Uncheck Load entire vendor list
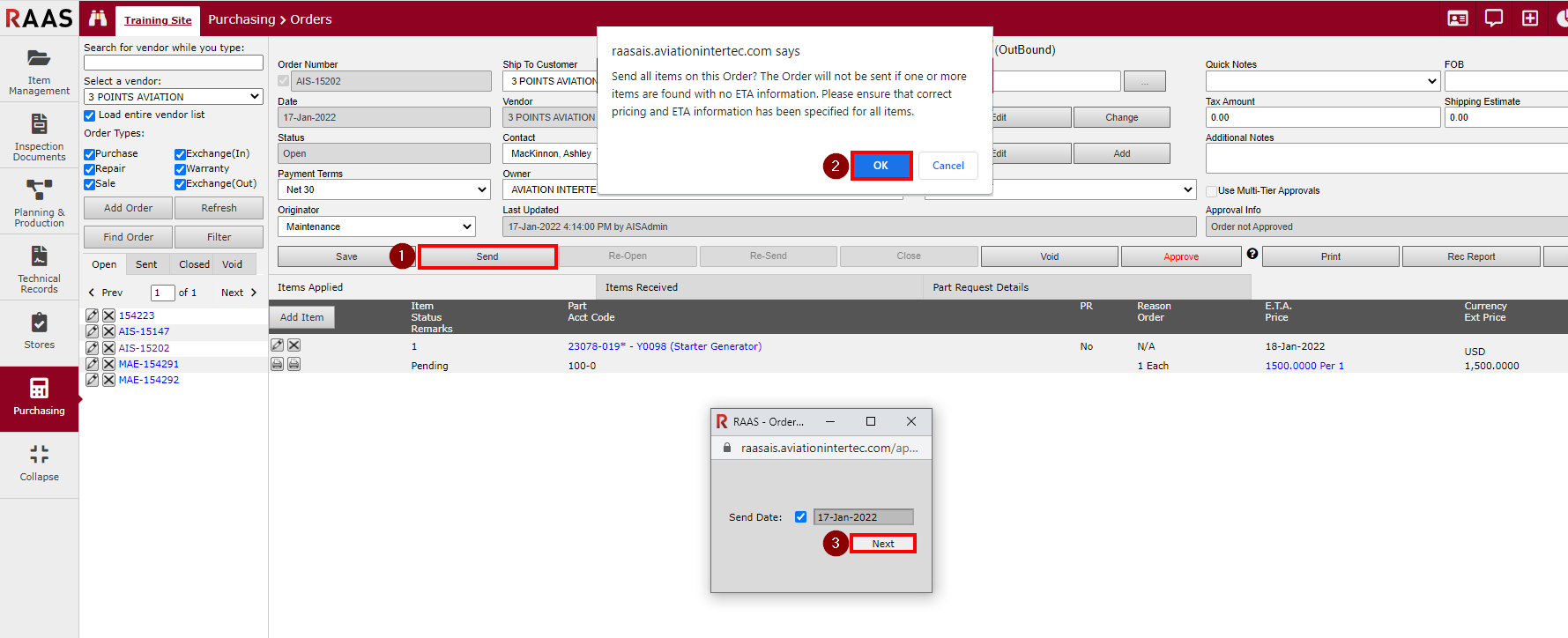Screen dimensions: 1568x638 tap(89, 115)
